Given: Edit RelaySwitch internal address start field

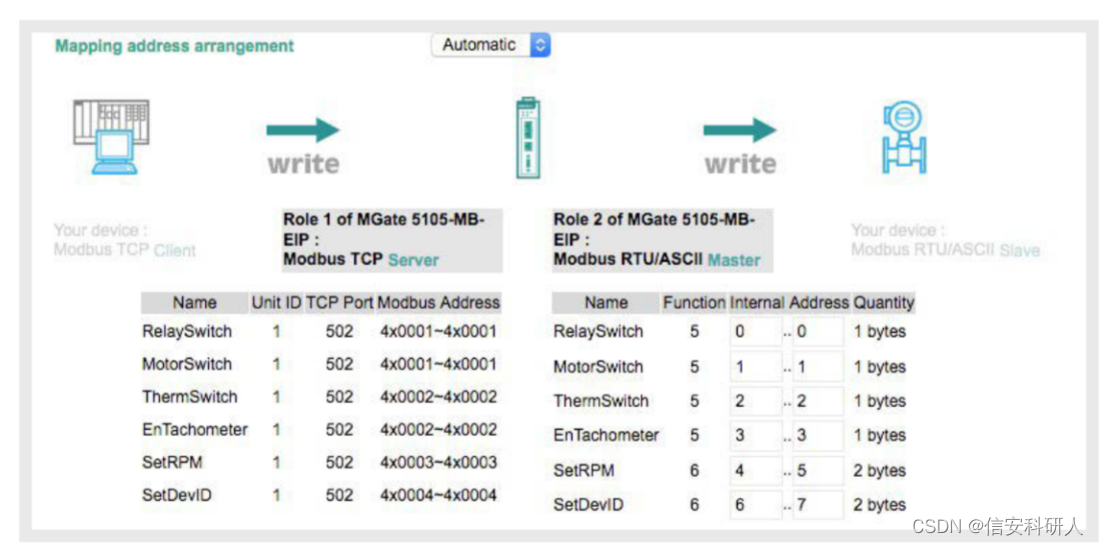Looking at the screenshot, I should pos(756,332).
